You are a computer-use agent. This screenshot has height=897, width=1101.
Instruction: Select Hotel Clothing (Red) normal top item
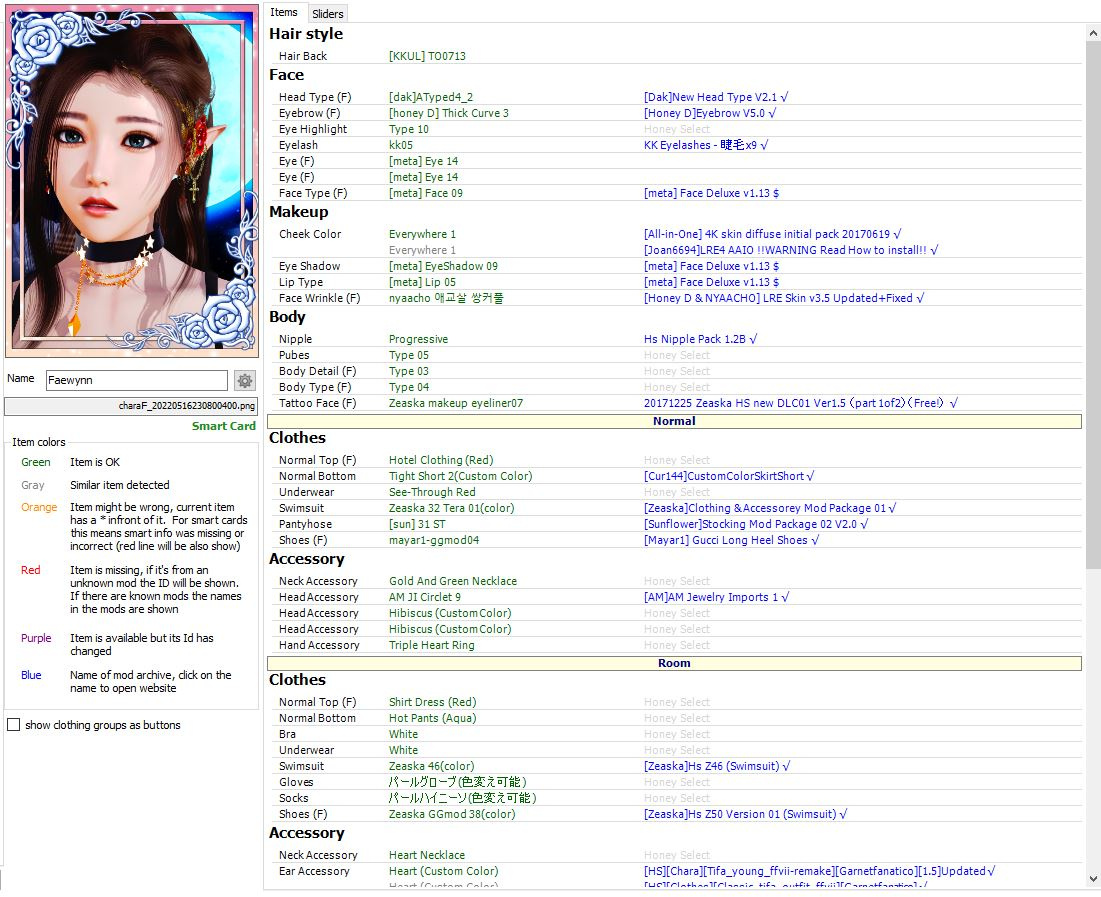coord(441,460)
